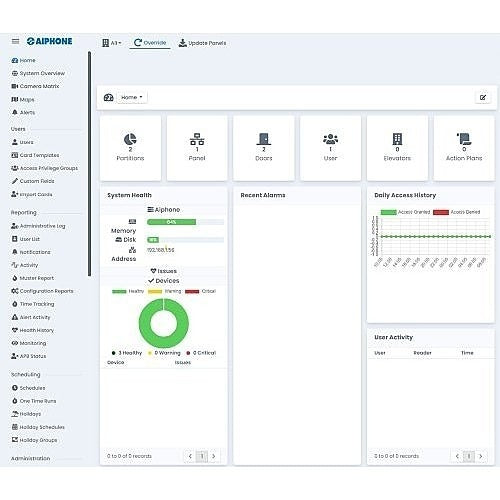Click the Override button
Viewport: 500px width, 500px height.
(x=150, y=43)
